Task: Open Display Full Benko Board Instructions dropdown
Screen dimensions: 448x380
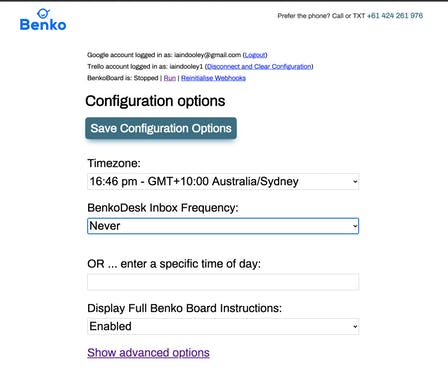Action: tap(223, 326)
